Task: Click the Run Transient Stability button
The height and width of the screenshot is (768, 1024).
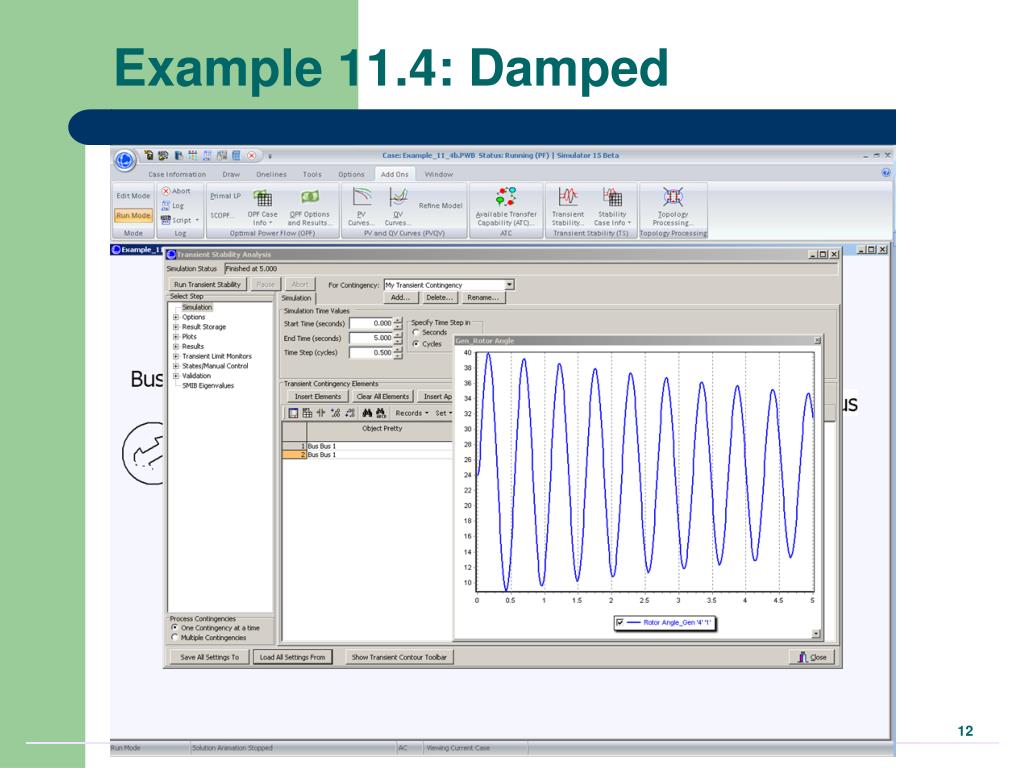Action: coord(207,284)
